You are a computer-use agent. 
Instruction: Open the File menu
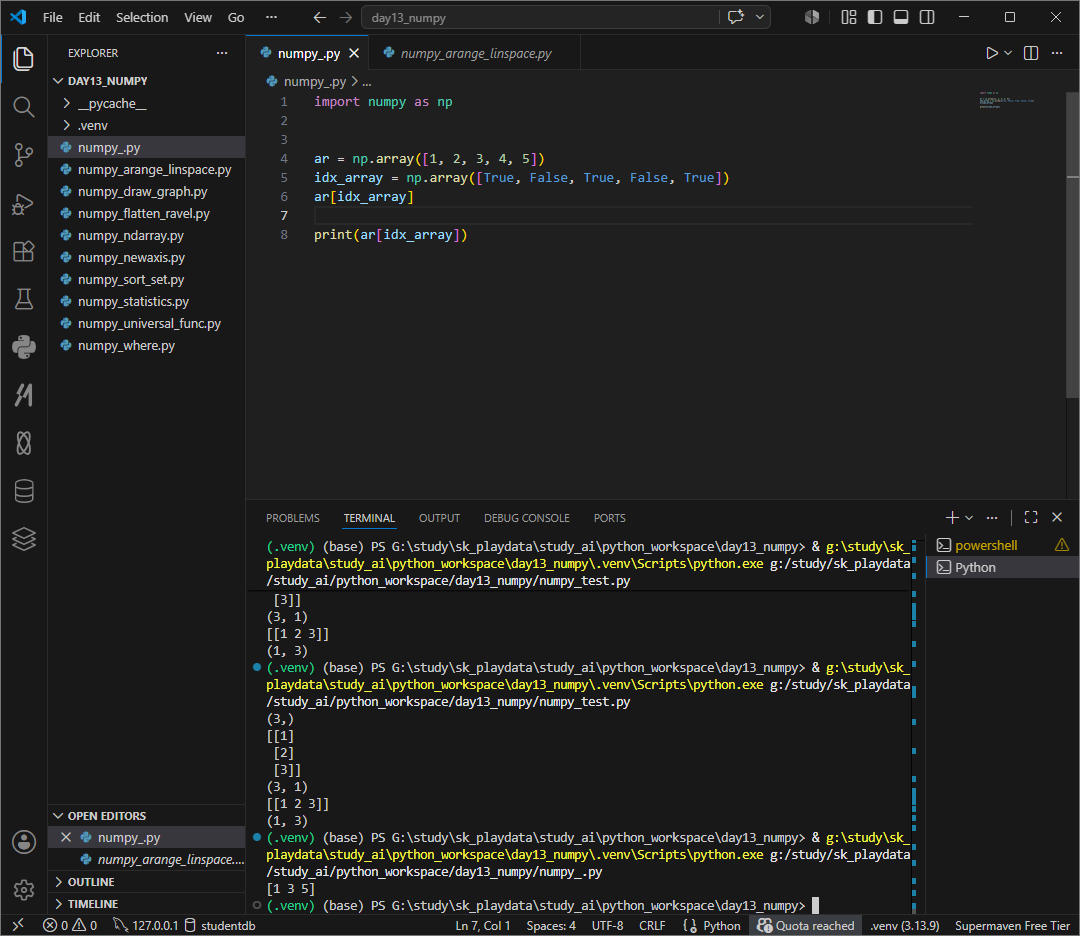(52, 17)
